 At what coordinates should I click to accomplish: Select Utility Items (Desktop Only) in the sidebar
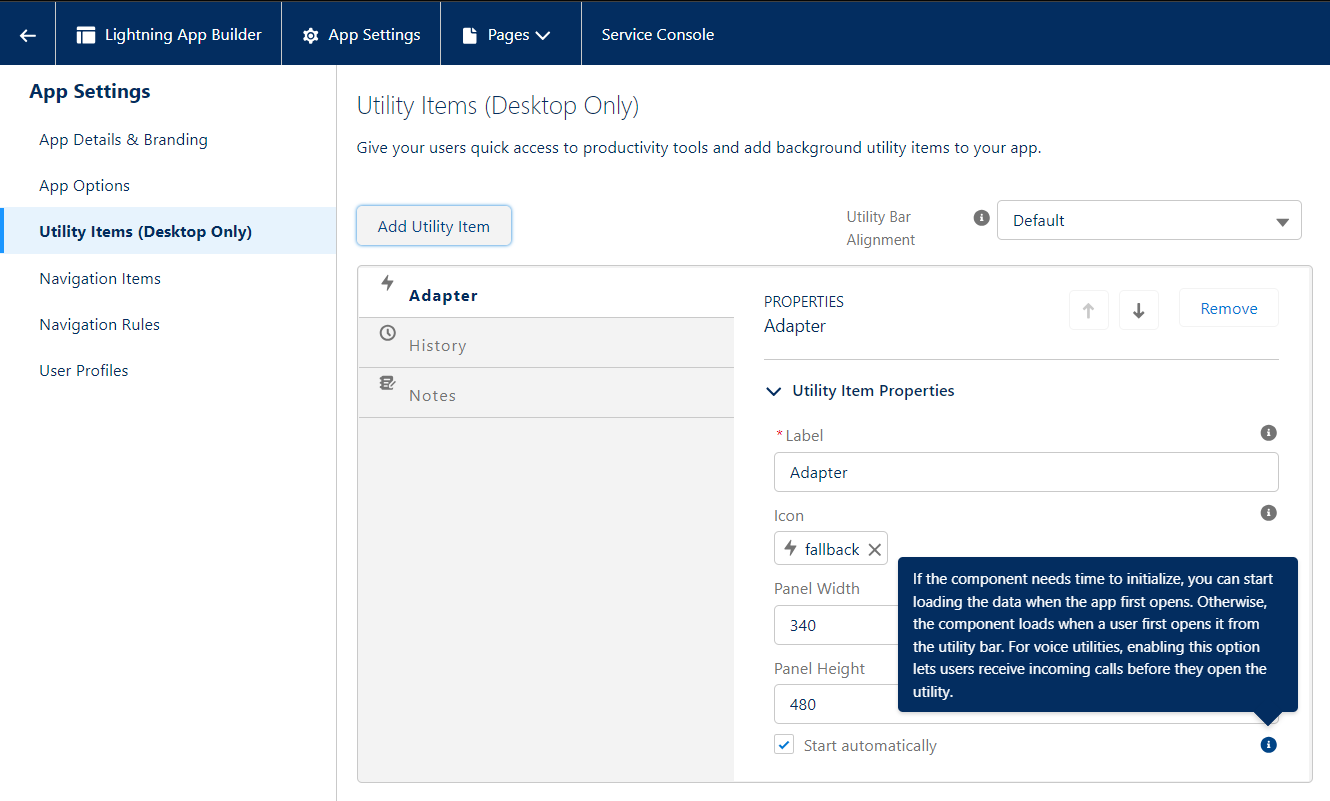coord(168,231)
